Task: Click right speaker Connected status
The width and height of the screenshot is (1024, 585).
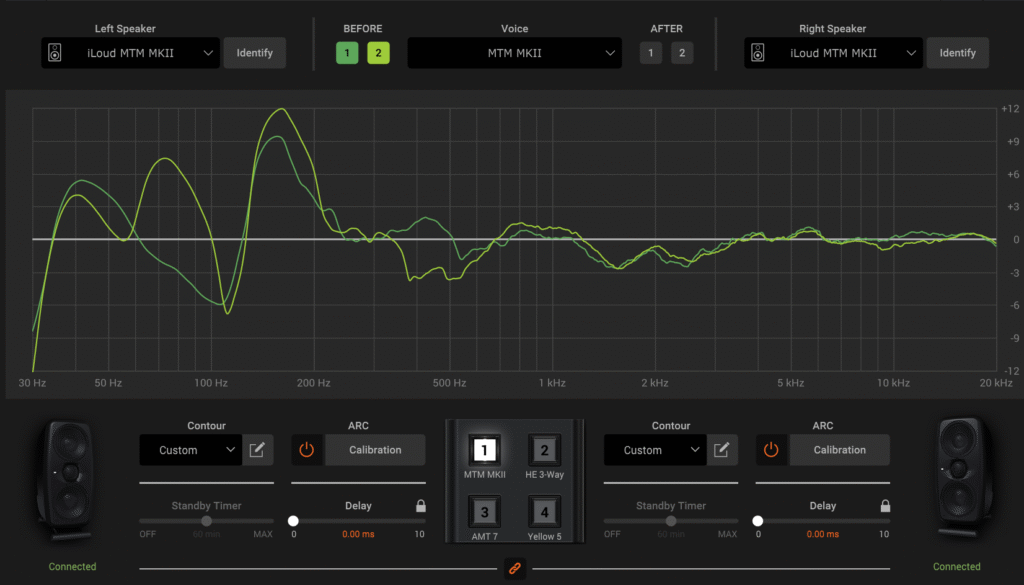Action: pos(957,567)
